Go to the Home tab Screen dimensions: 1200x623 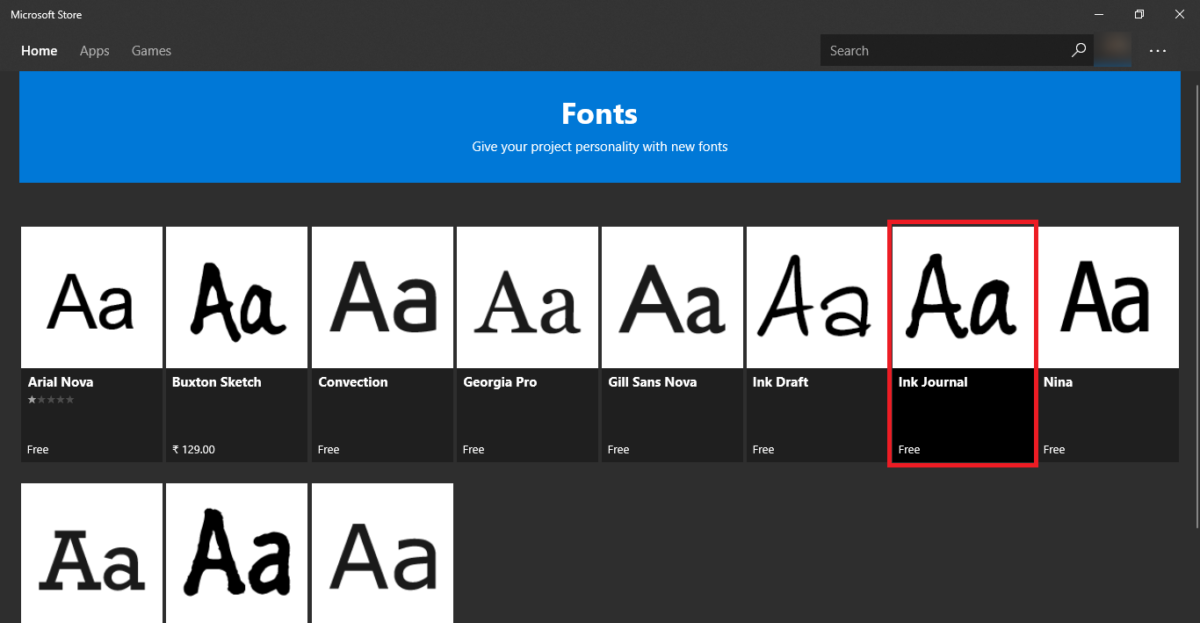point(39,50)
